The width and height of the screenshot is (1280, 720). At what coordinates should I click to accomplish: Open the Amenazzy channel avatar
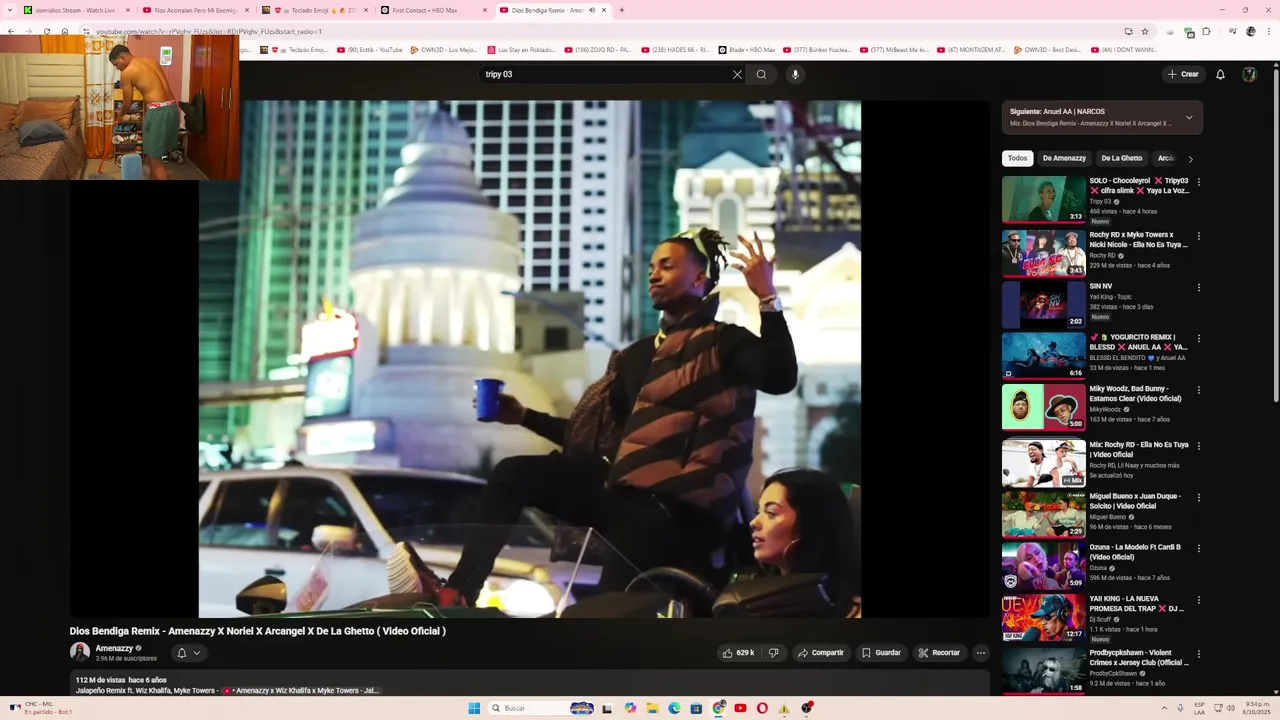coord(80,652)
